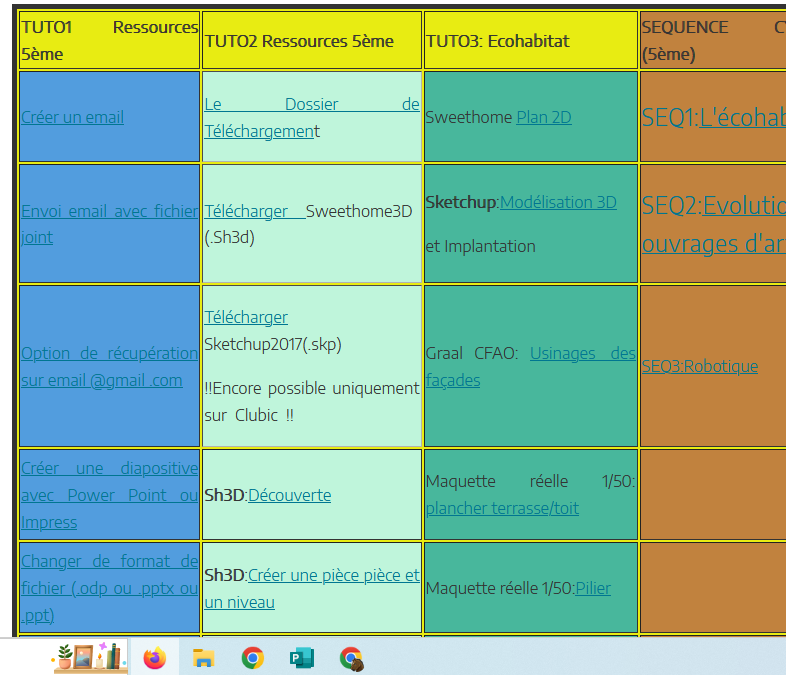Open Microsoft Publisher from the taskbar

point(302,658)
